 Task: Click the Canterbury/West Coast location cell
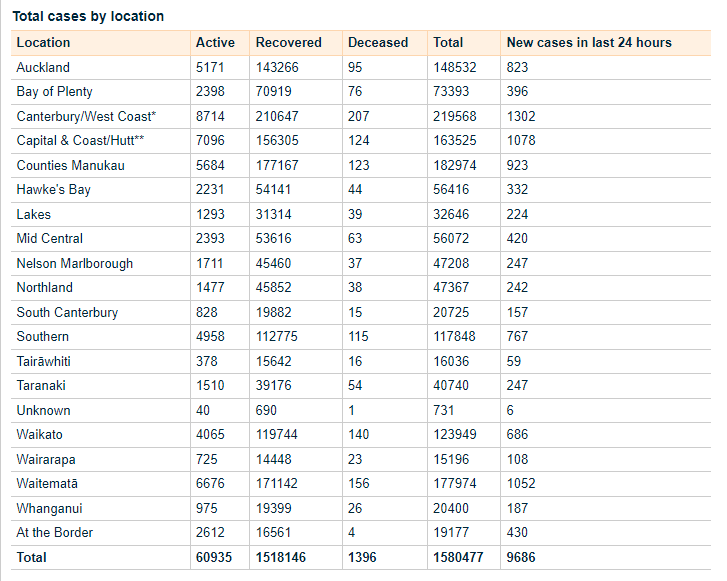[86, 116]
